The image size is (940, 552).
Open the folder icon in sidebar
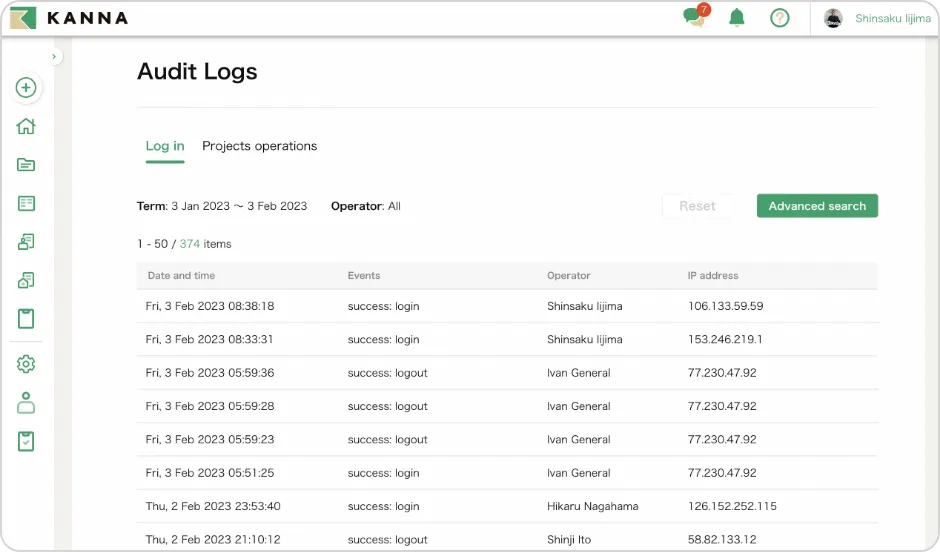click(x=26, y=165)
